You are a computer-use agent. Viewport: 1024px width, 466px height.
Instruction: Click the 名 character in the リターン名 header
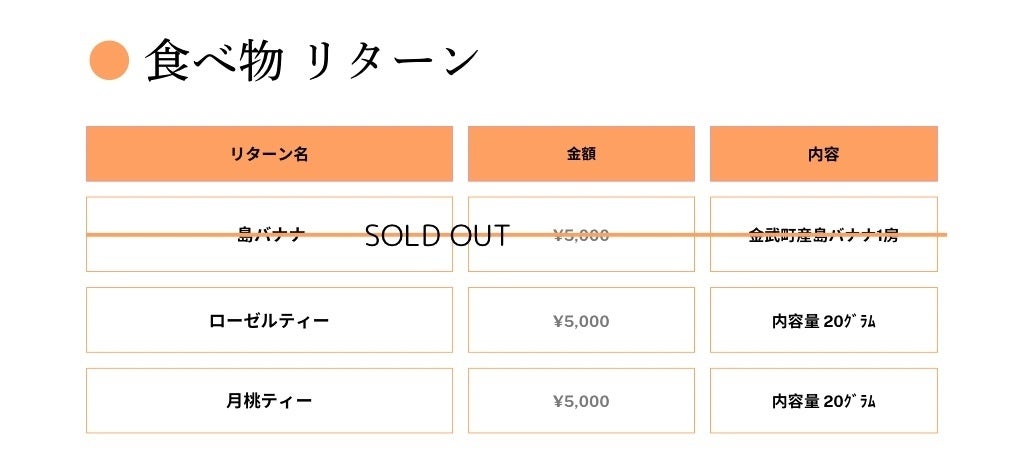point(300,154)
